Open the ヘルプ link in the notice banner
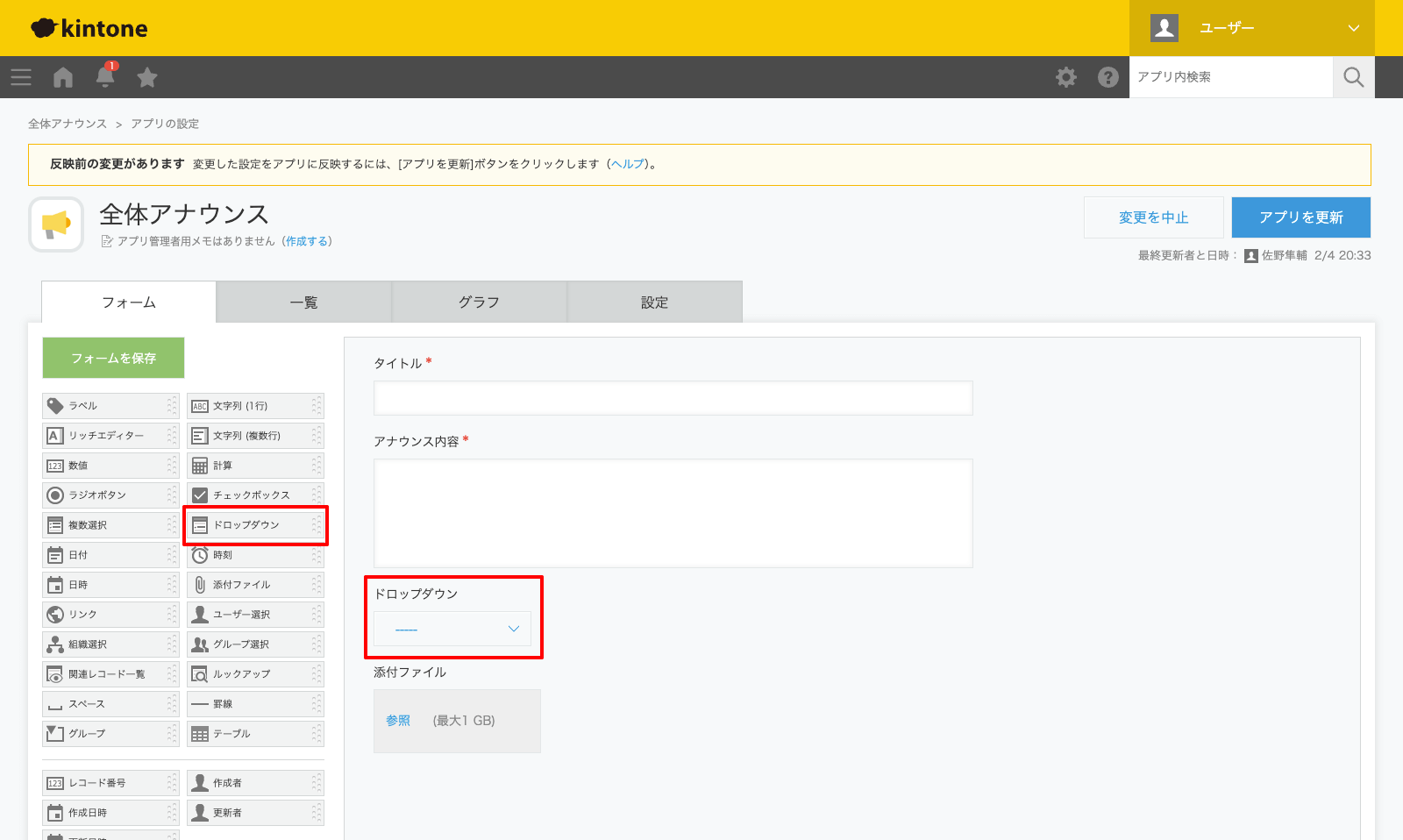 (628, 163)
